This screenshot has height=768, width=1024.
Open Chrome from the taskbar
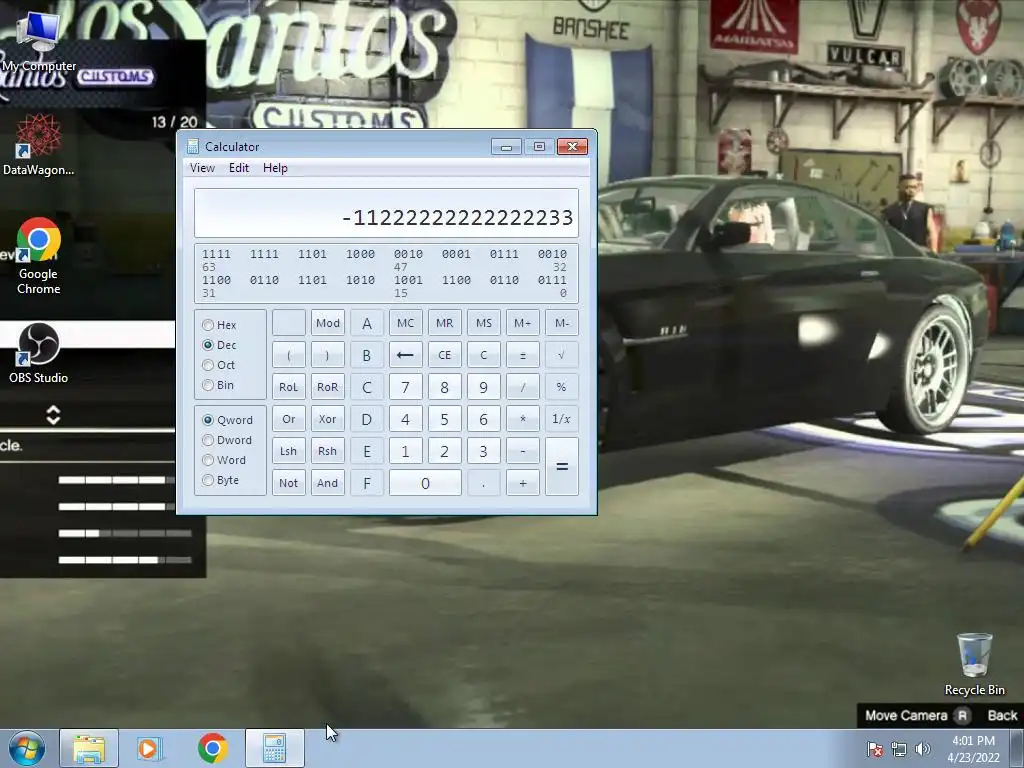pos(212,748)
